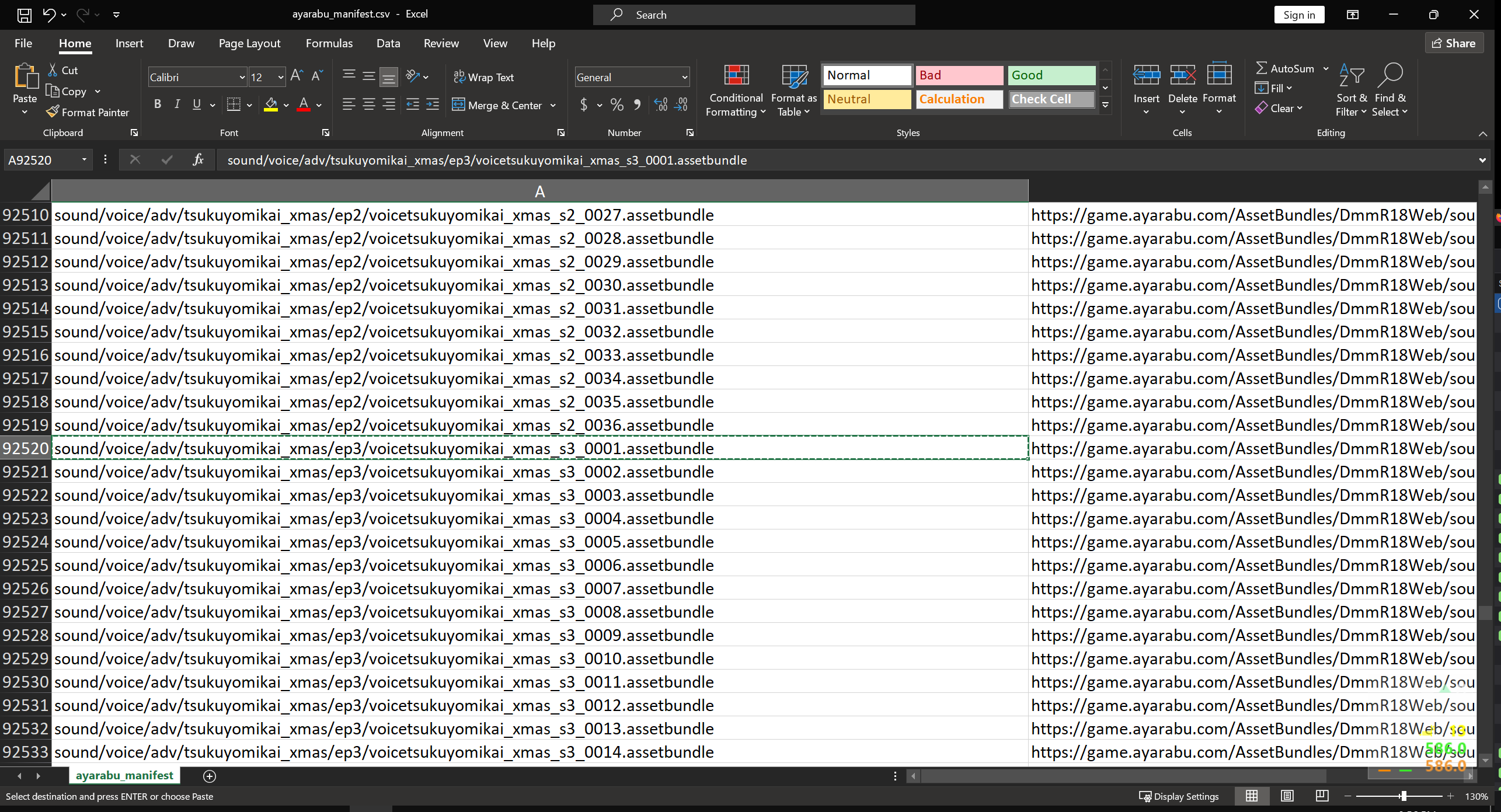Click the Format Painter brush icon
Image resolution: width=1501 pixels, height=812 pixels.
[x=53, y=111]
